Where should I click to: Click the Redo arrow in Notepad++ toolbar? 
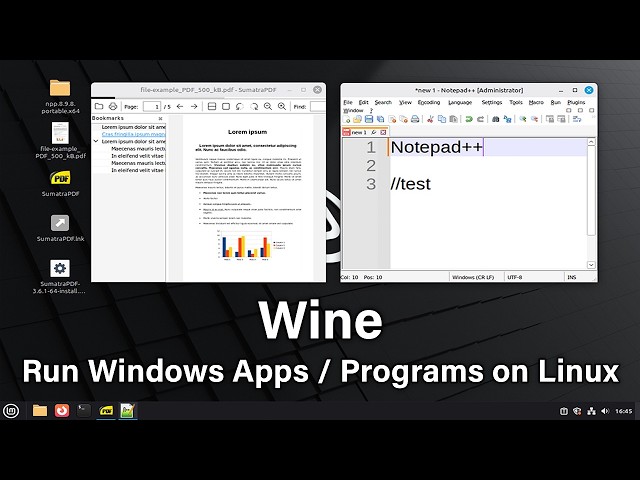coord(480,119)
